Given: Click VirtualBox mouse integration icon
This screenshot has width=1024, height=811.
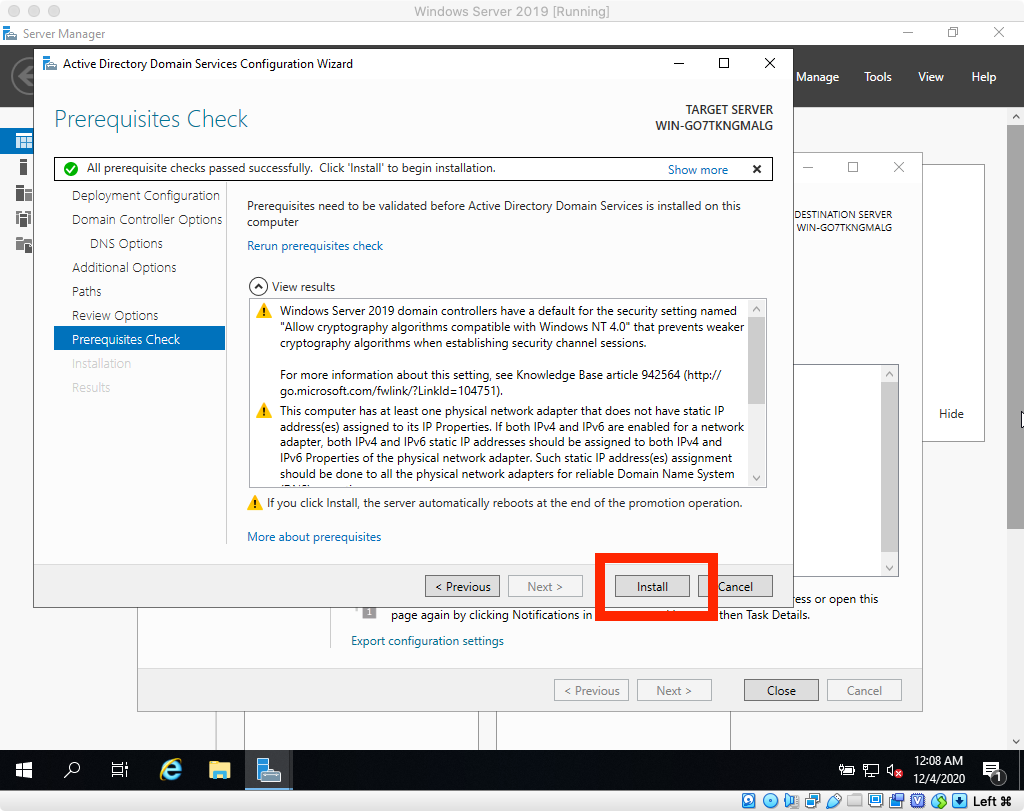Looking at the screenshot, I should tap(939, 801).
